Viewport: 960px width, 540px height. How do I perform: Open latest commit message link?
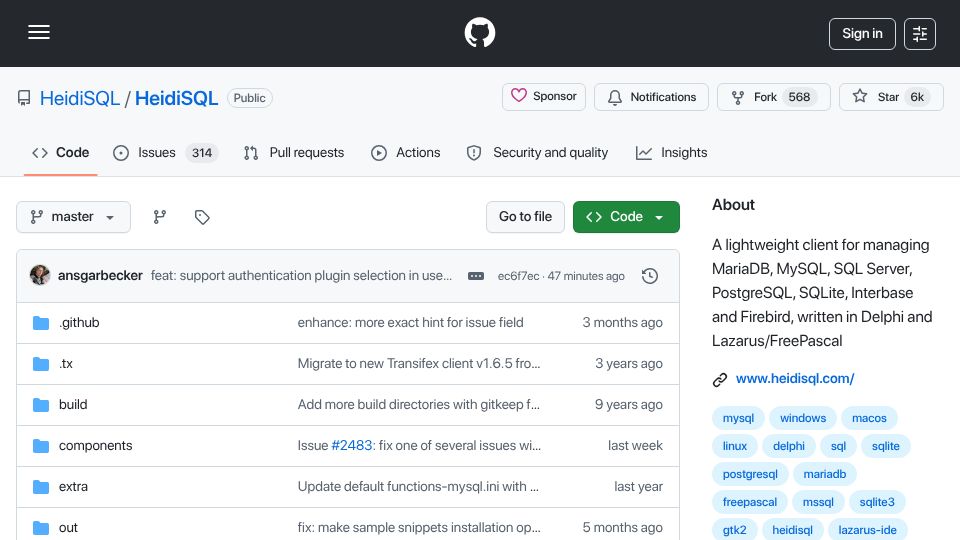pos(301,276)
